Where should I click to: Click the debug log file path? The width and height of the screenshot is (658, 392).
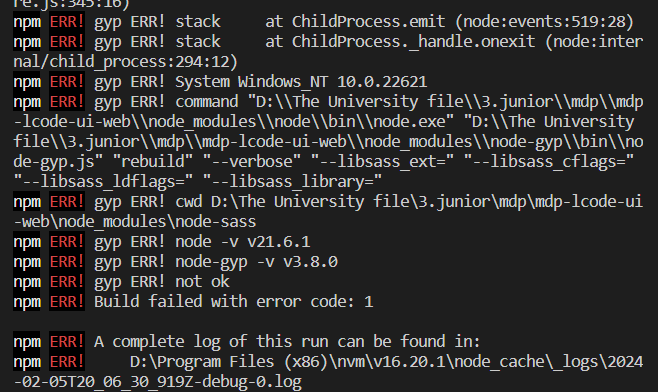329,372
